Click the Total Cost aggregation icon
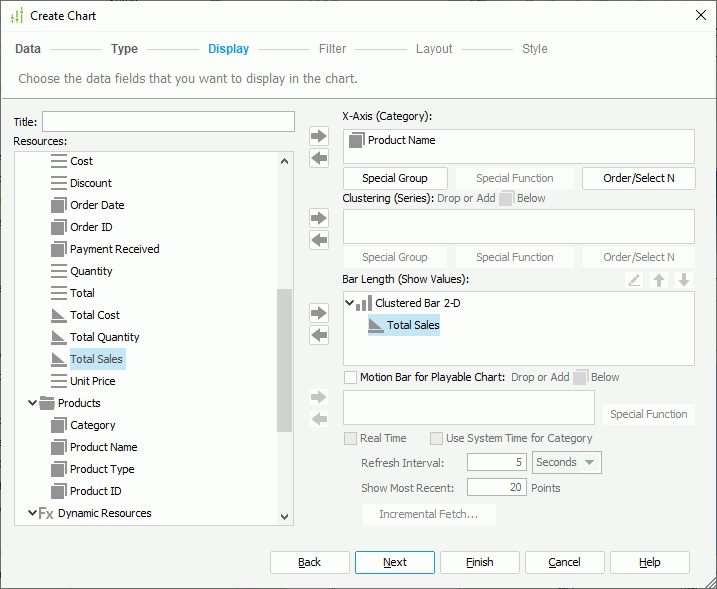The width and height of the screenshot is (717, 589). [59, 315]
